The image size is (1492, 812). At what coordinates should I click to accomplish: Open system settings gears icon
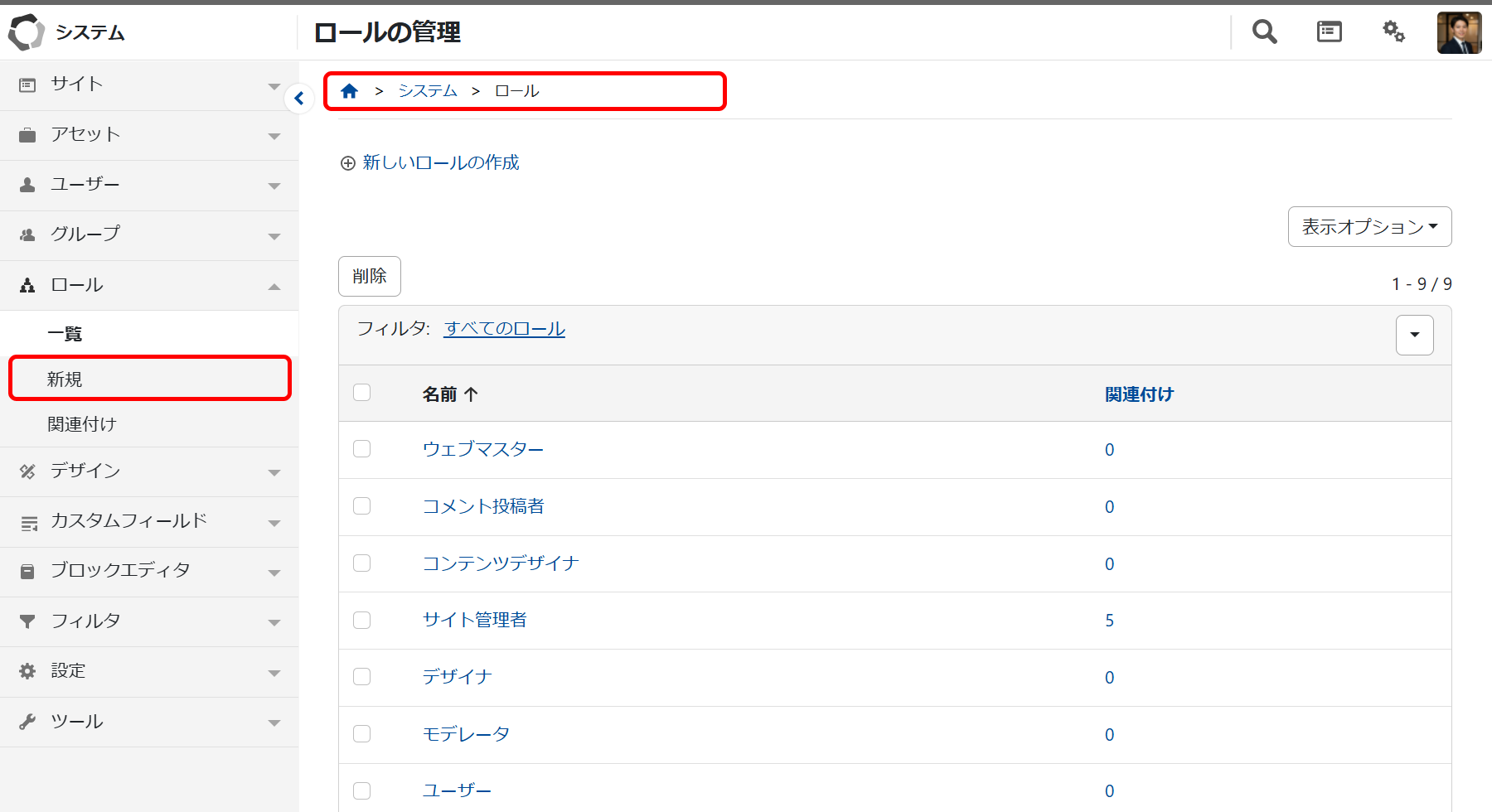coord(1393,32)
